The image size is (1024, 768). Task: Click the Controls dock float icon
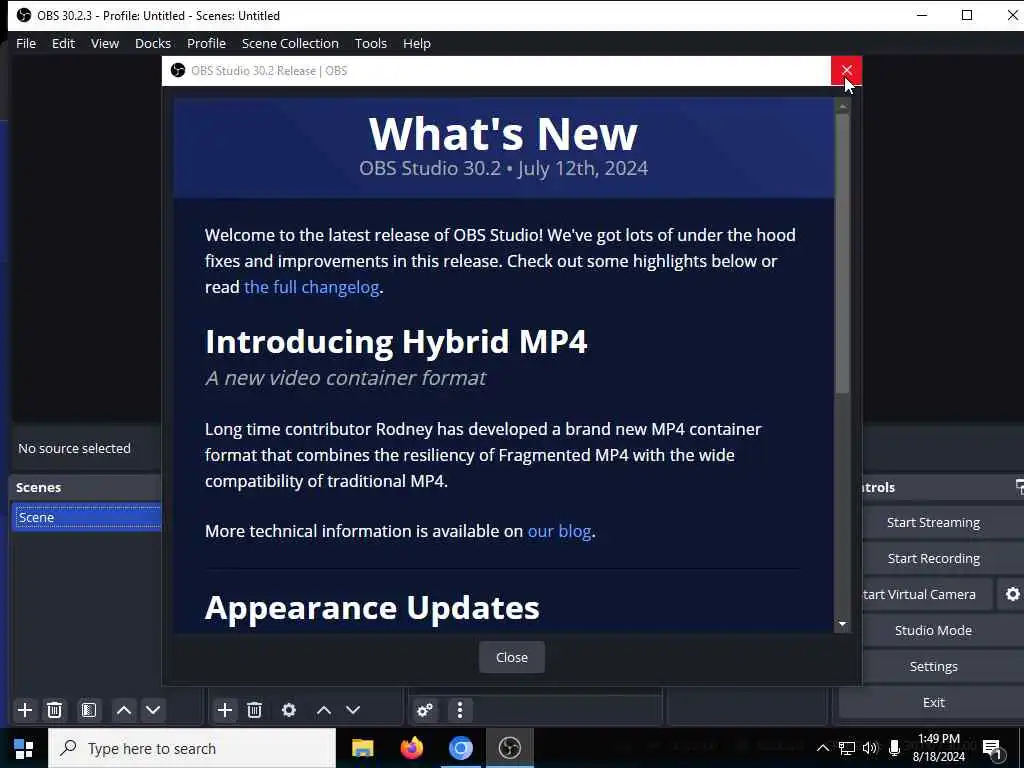[1019, 487]
